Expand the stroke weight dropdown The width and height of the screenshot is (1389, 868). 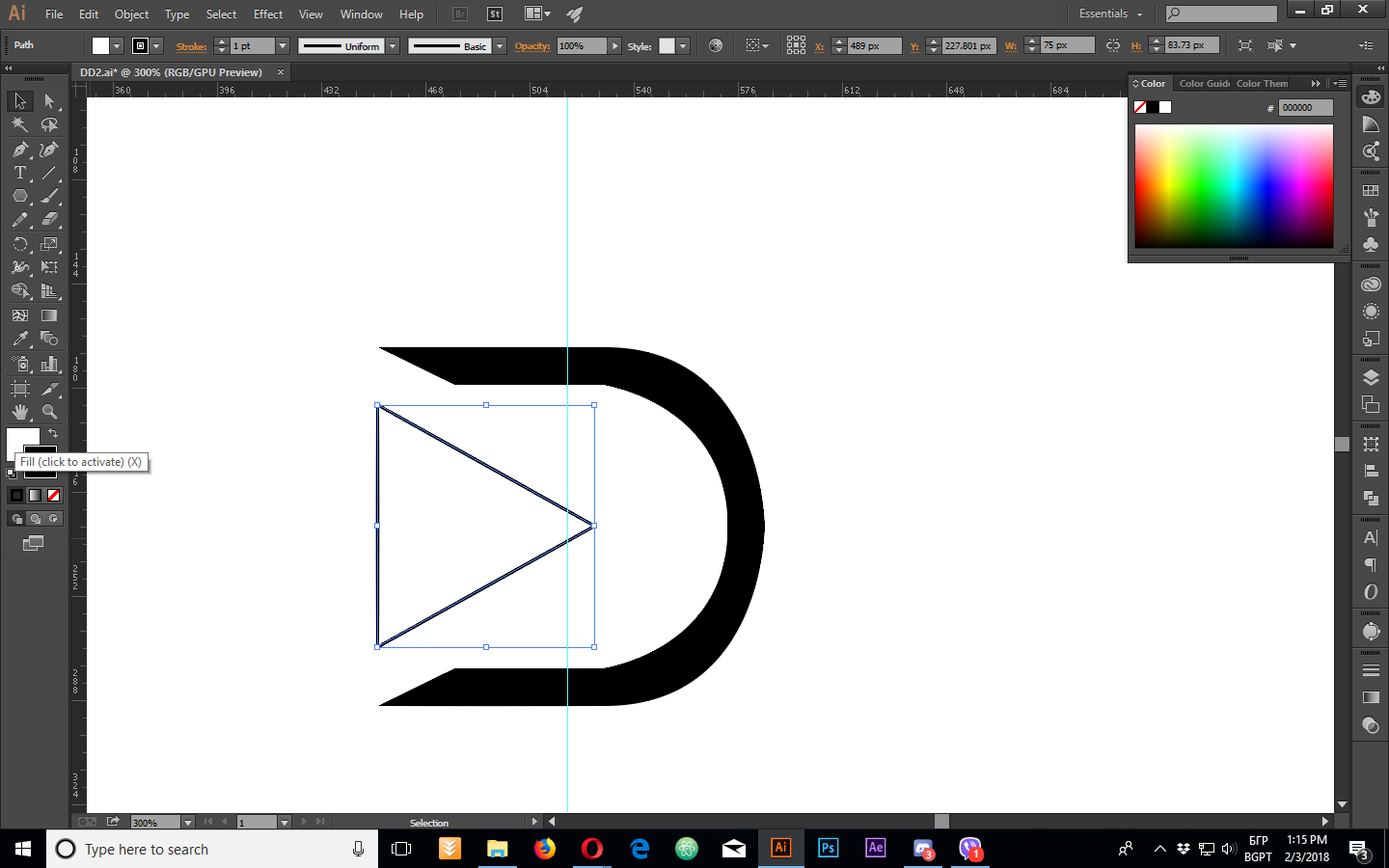click(x=283, y=46)
